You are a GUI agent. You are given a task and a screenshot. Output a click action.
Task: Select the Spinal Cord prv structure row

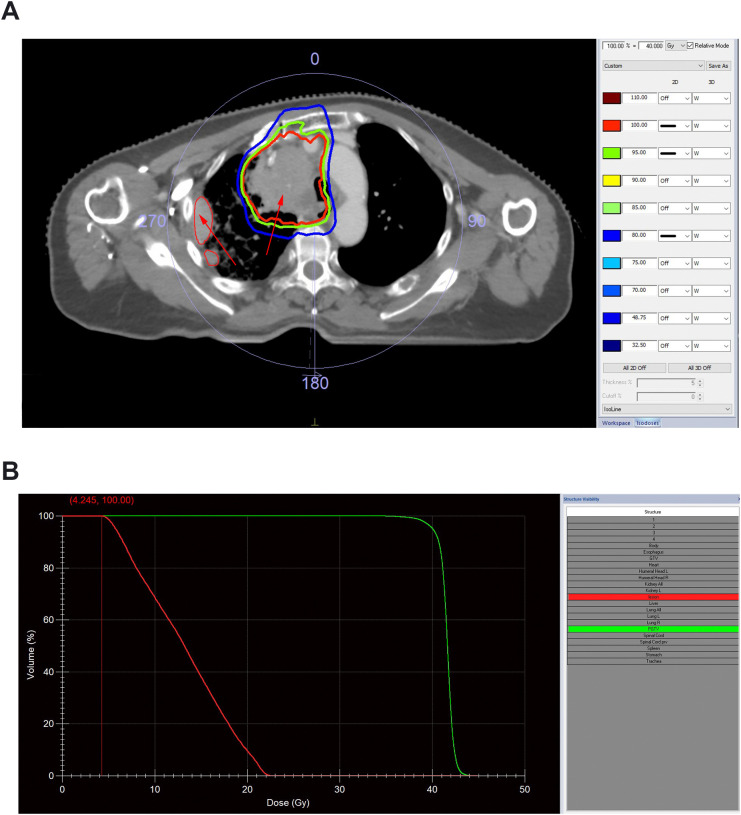click(x=653, y=642)
